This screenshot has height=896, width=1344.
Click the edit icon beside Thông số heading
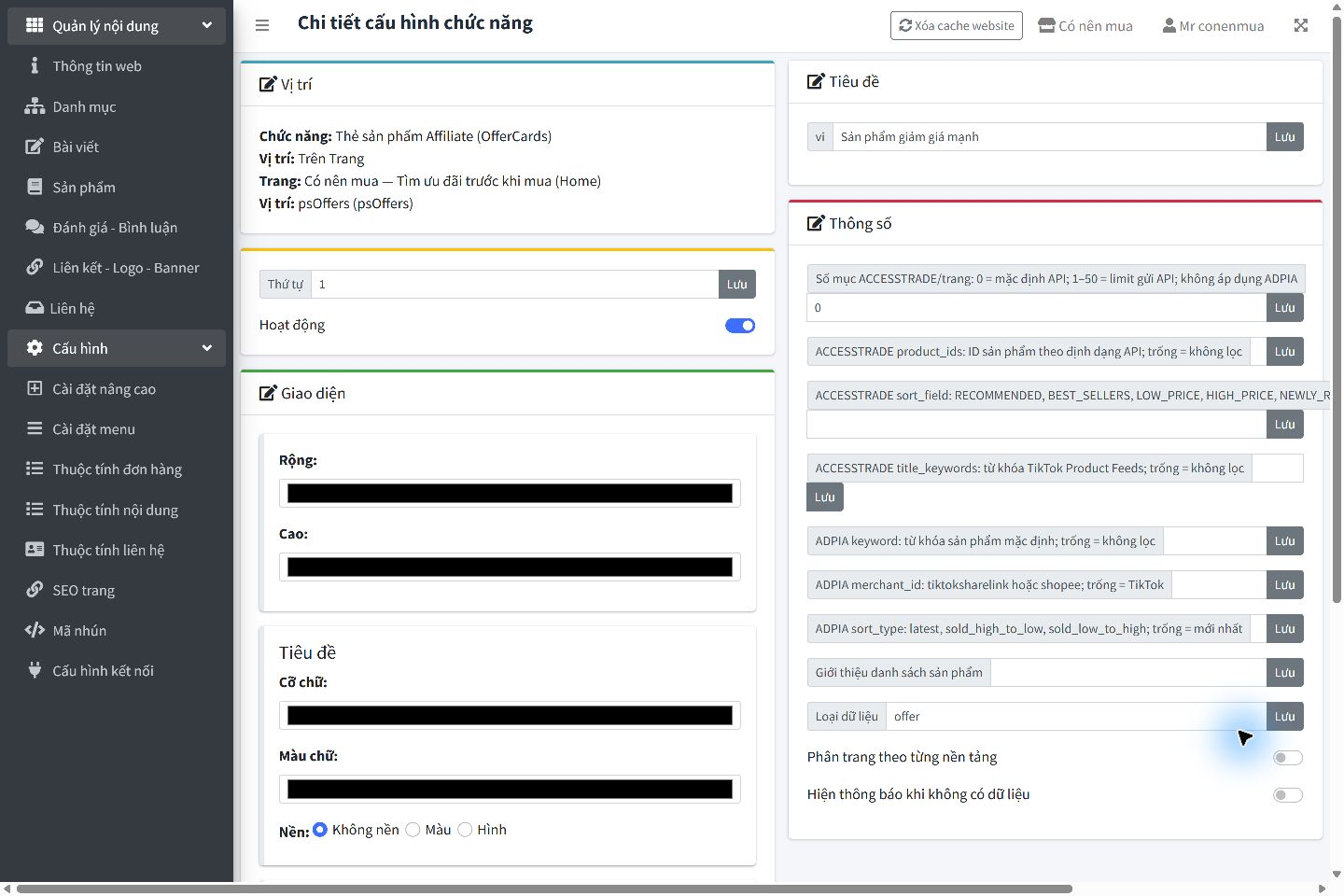(816, 223)
